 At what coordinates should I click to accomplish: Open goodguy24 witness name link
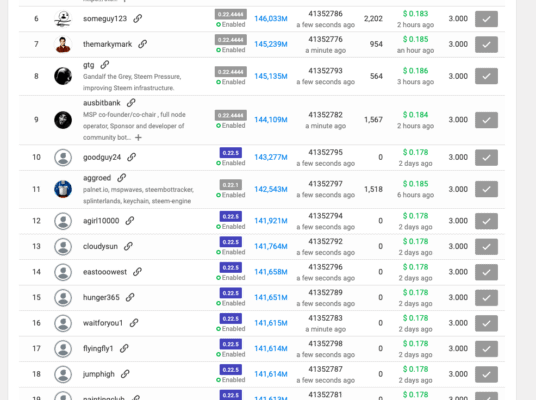coord(102,157)
